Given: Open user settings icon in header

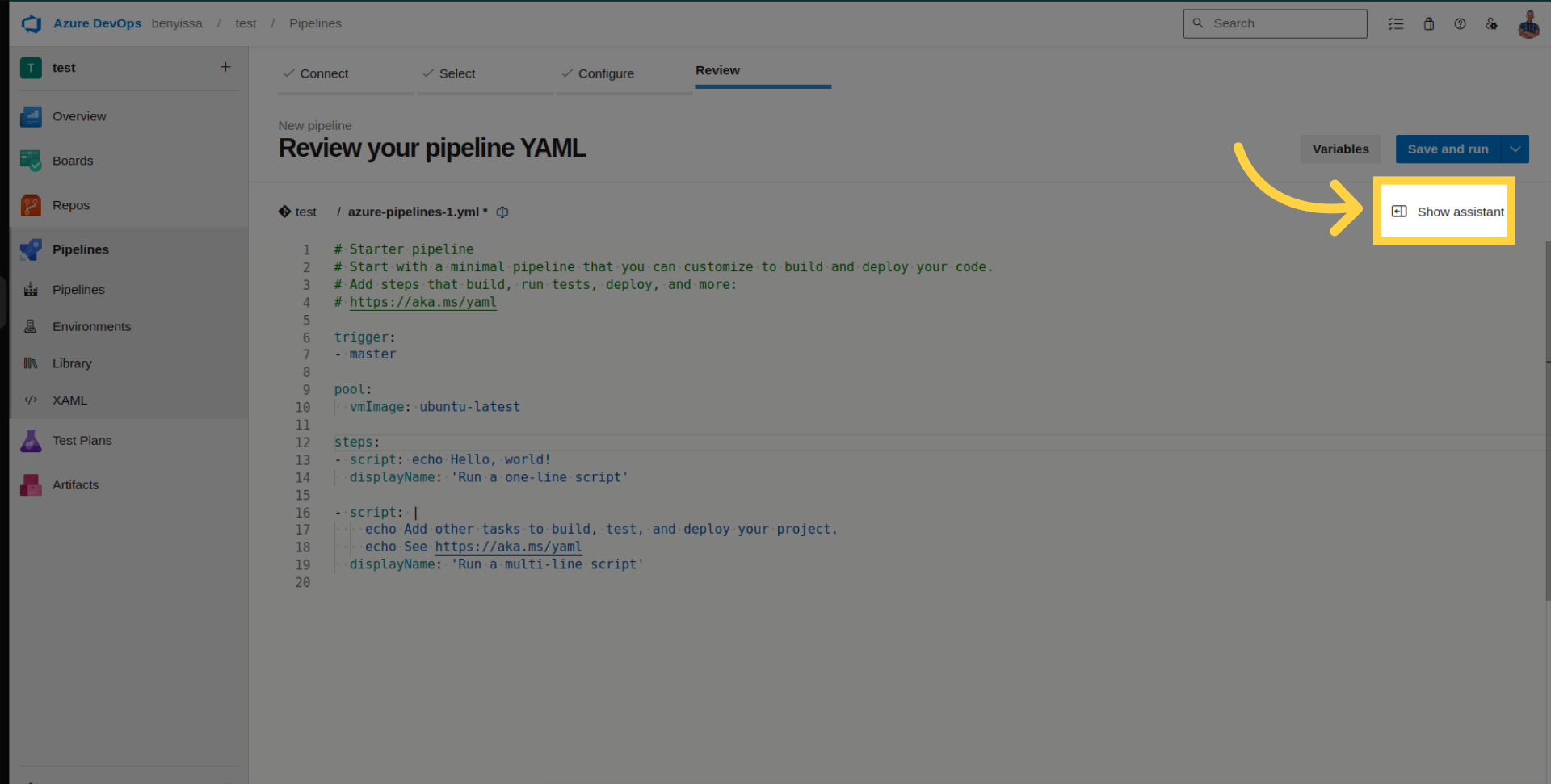Looking at the screenshot, I should 1491,23.
